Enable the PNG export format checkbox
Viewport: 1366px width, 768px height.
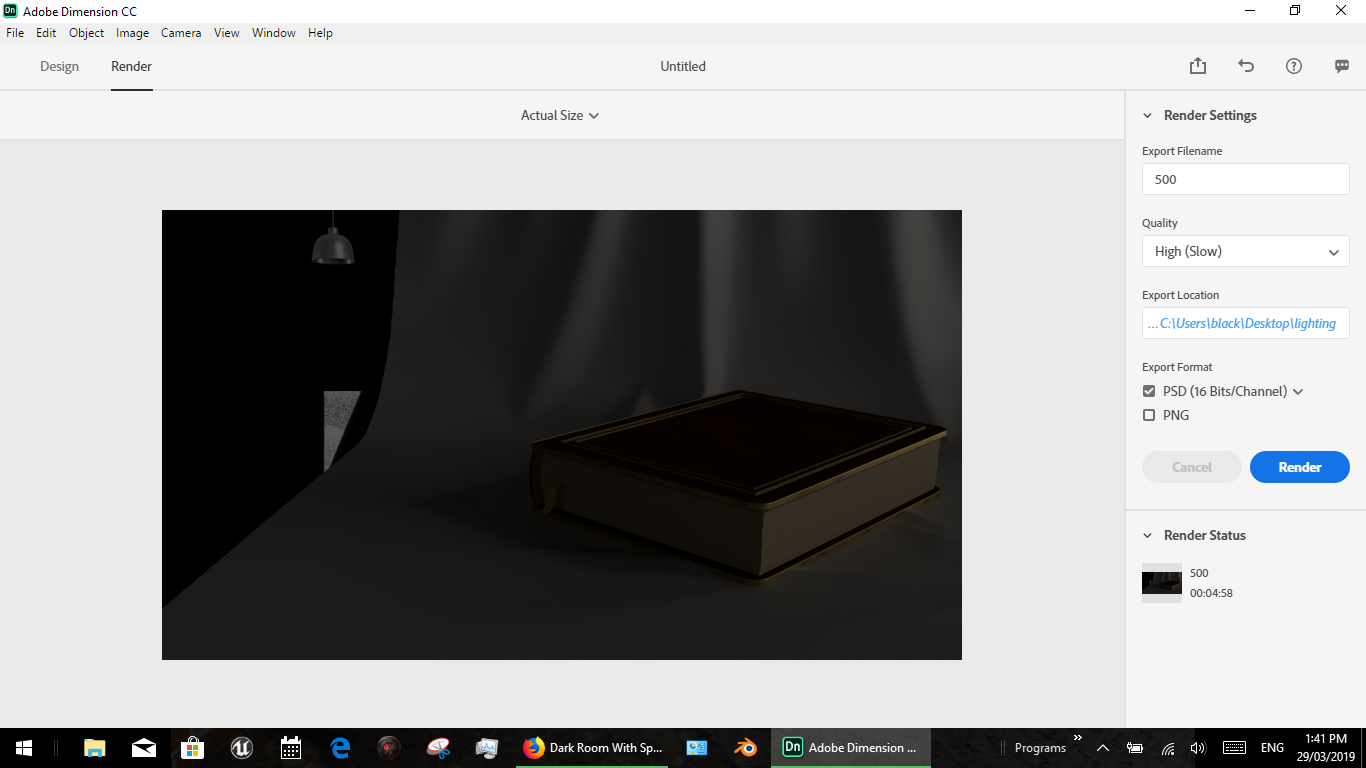tap(1149, 415)
